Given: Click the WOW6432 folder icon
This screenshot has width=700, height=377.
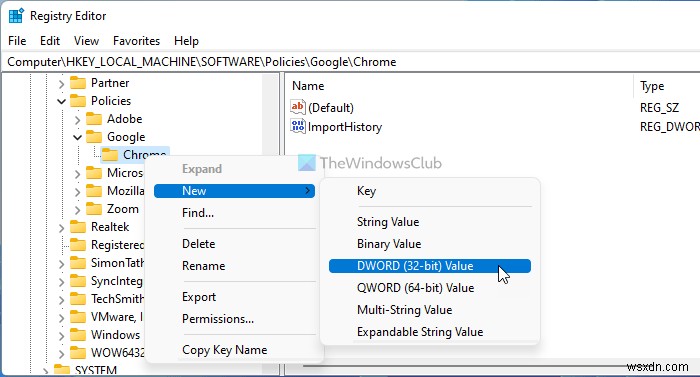Looking at the screenshot, I should point(78,353).
